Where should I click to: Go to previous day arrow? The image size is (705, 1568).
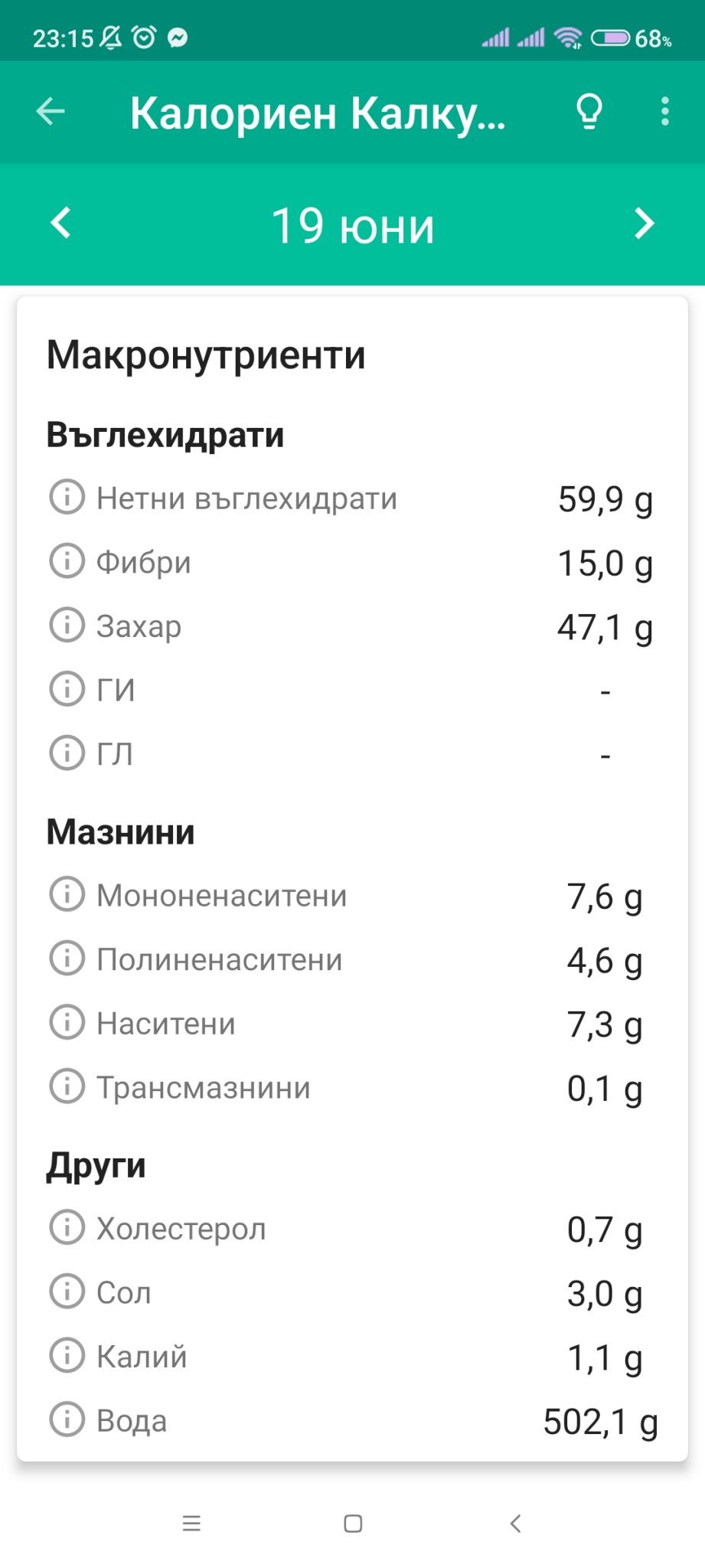60,224
